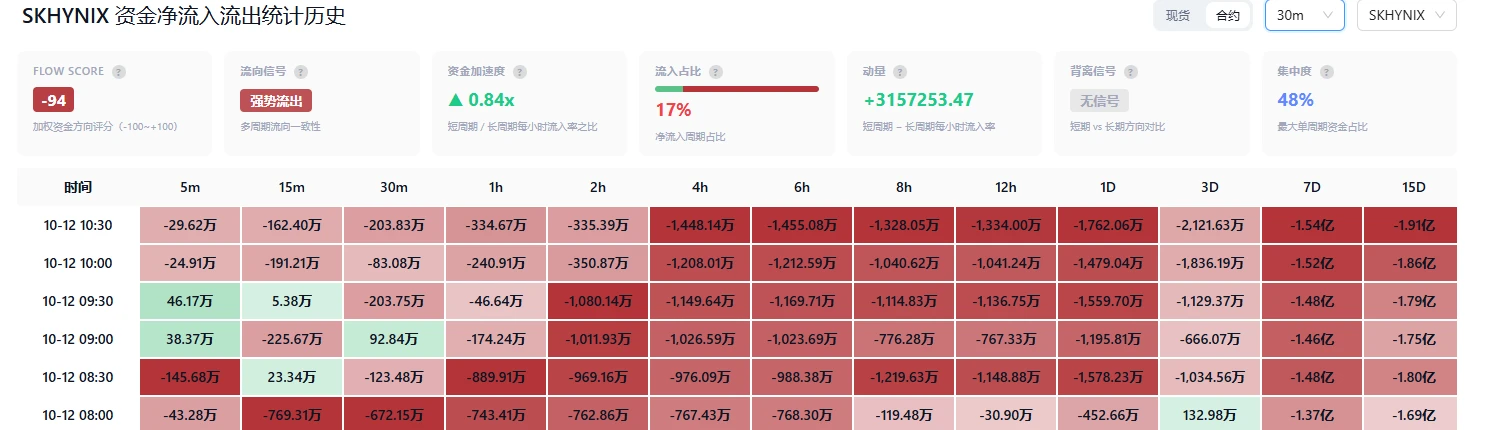Click the 15D column header
The width and height of the screenshot is (1509, 430).
click(1414, 187)
